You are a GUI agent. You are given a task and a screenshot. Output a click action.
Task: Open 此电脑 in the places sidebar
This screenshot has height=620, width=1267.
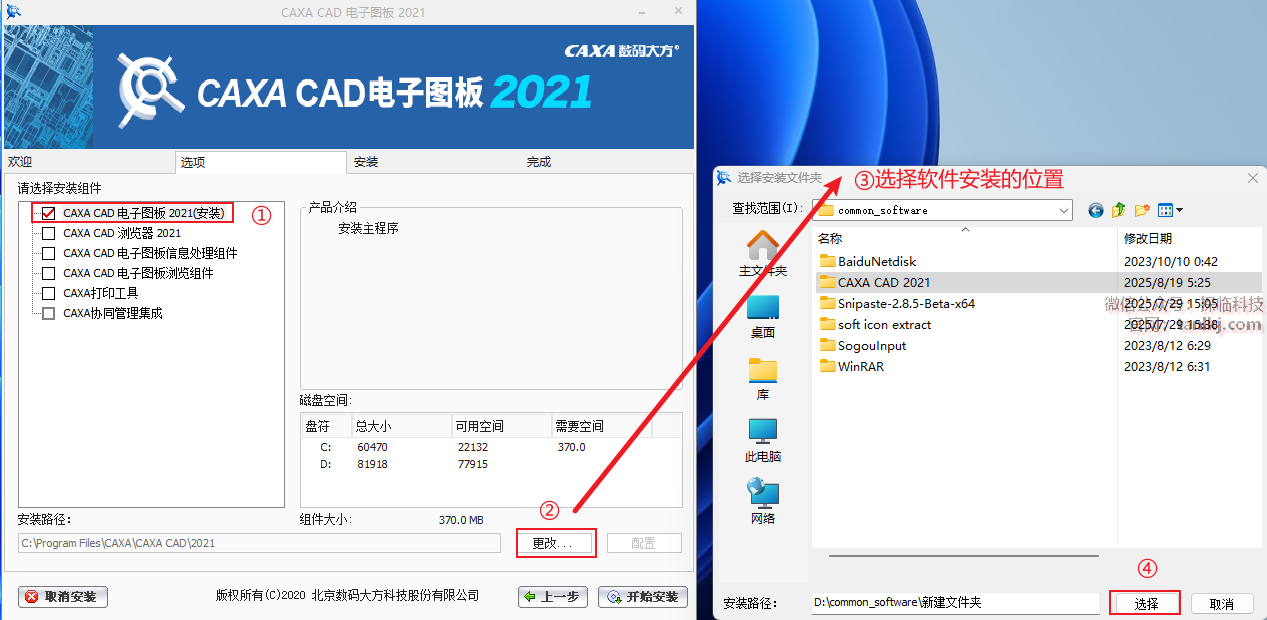coord(763,440)
